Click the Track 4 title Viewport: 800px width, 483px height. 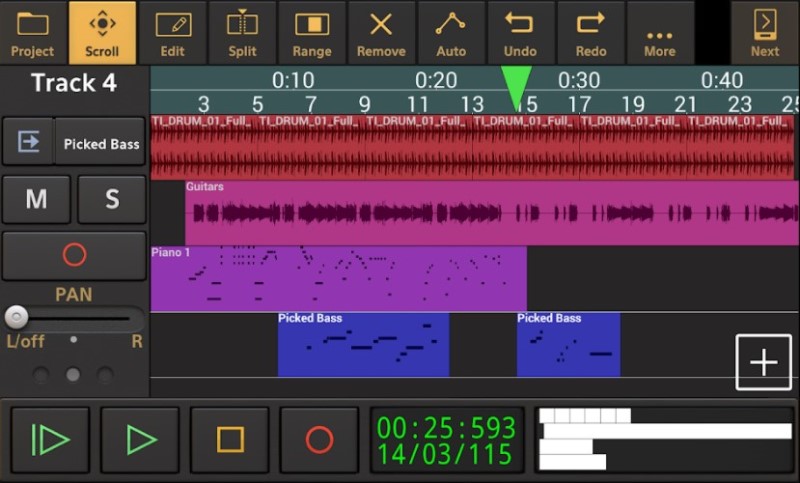[x=74, y=83]
